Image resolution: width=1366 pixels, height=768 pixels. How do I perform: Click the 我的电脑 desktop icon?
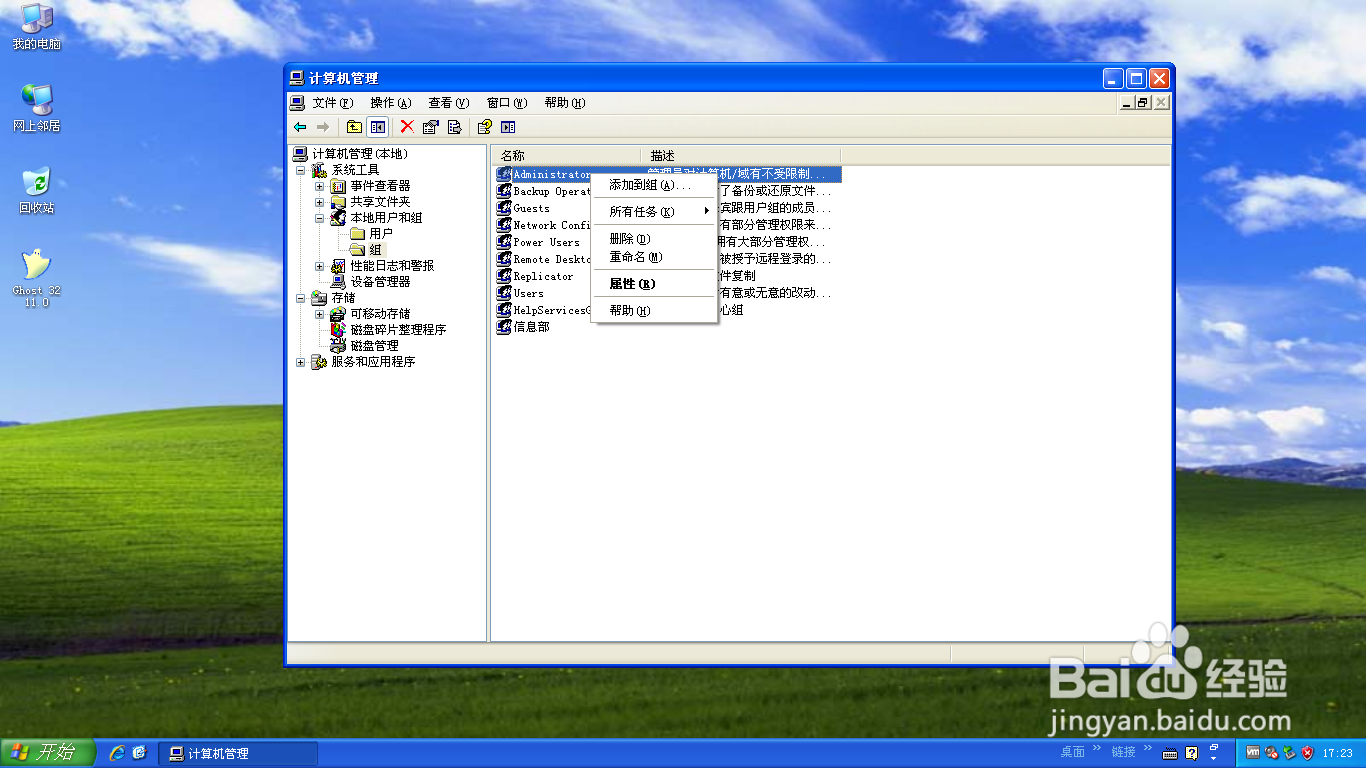[x=37, y=27]
